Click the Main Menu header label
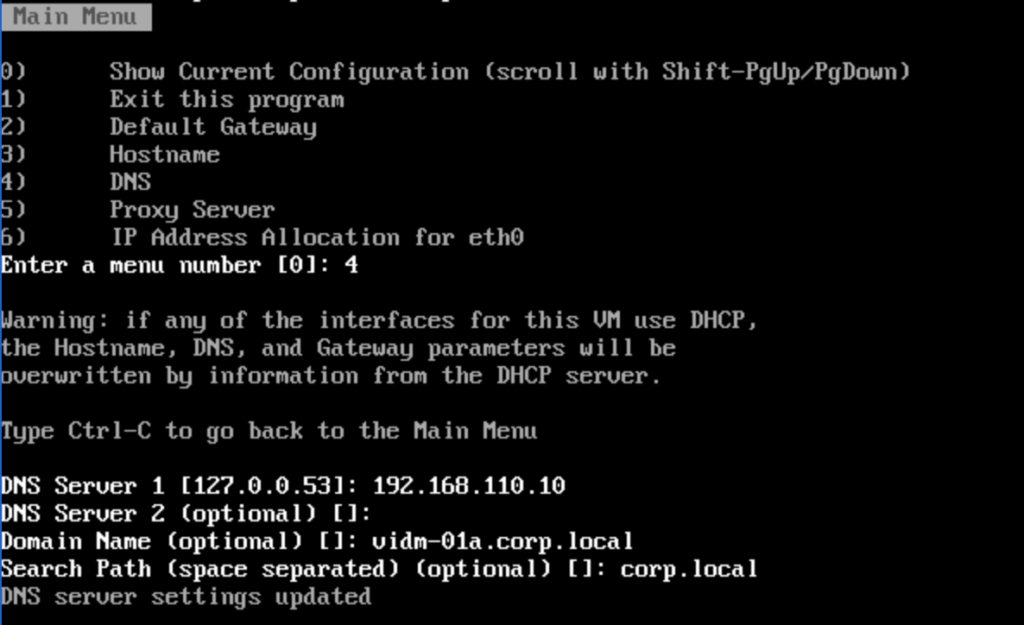 (x=74, y=17)
